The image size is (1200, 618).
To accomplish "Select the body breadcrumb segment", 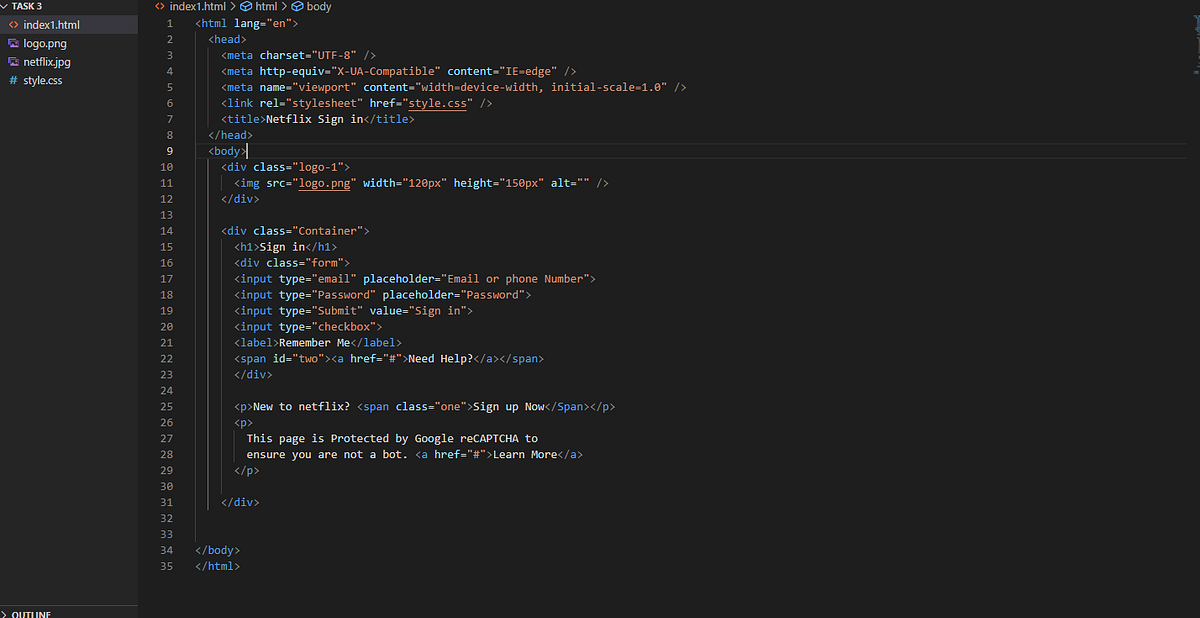I will [x=320, y=7].
